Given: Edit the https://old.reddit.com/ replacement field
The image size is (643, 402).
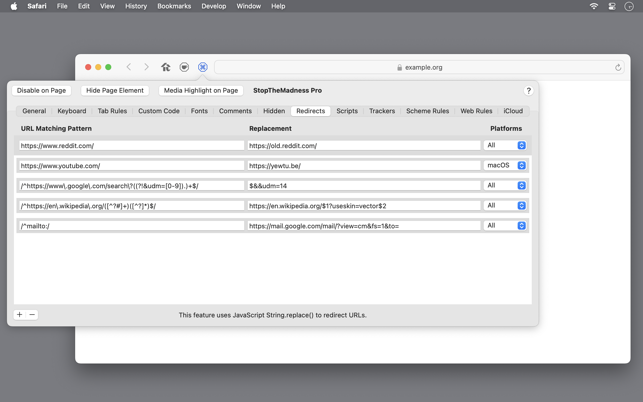Looking at the screenshot, I should pyautogui.click(x=364, y=145).
